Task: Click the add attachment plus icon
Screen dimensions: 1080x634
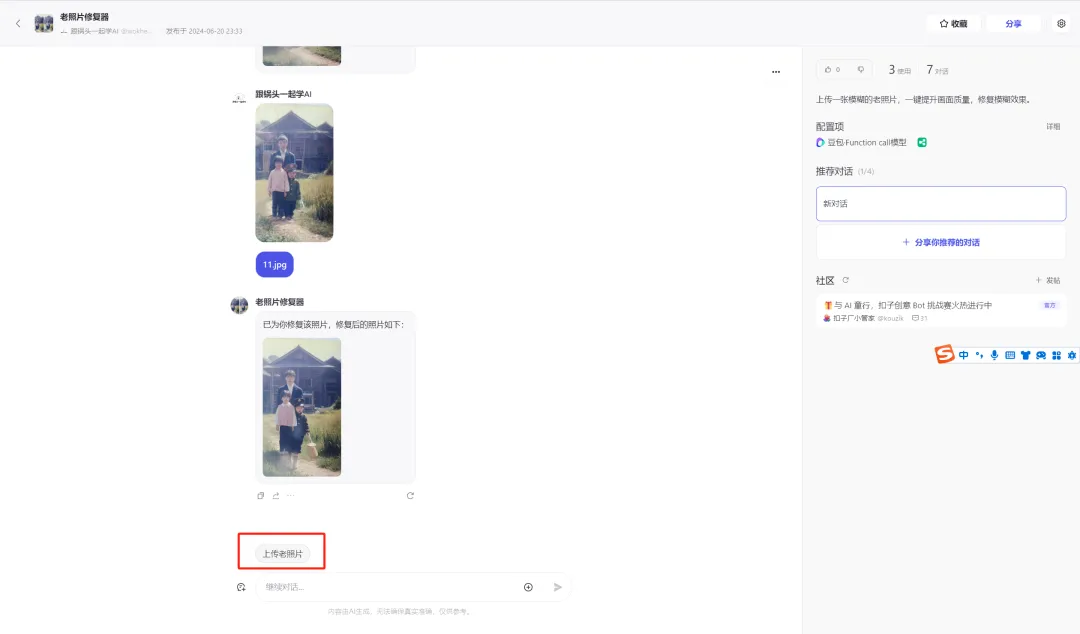Action: click(x=528, y=587)
